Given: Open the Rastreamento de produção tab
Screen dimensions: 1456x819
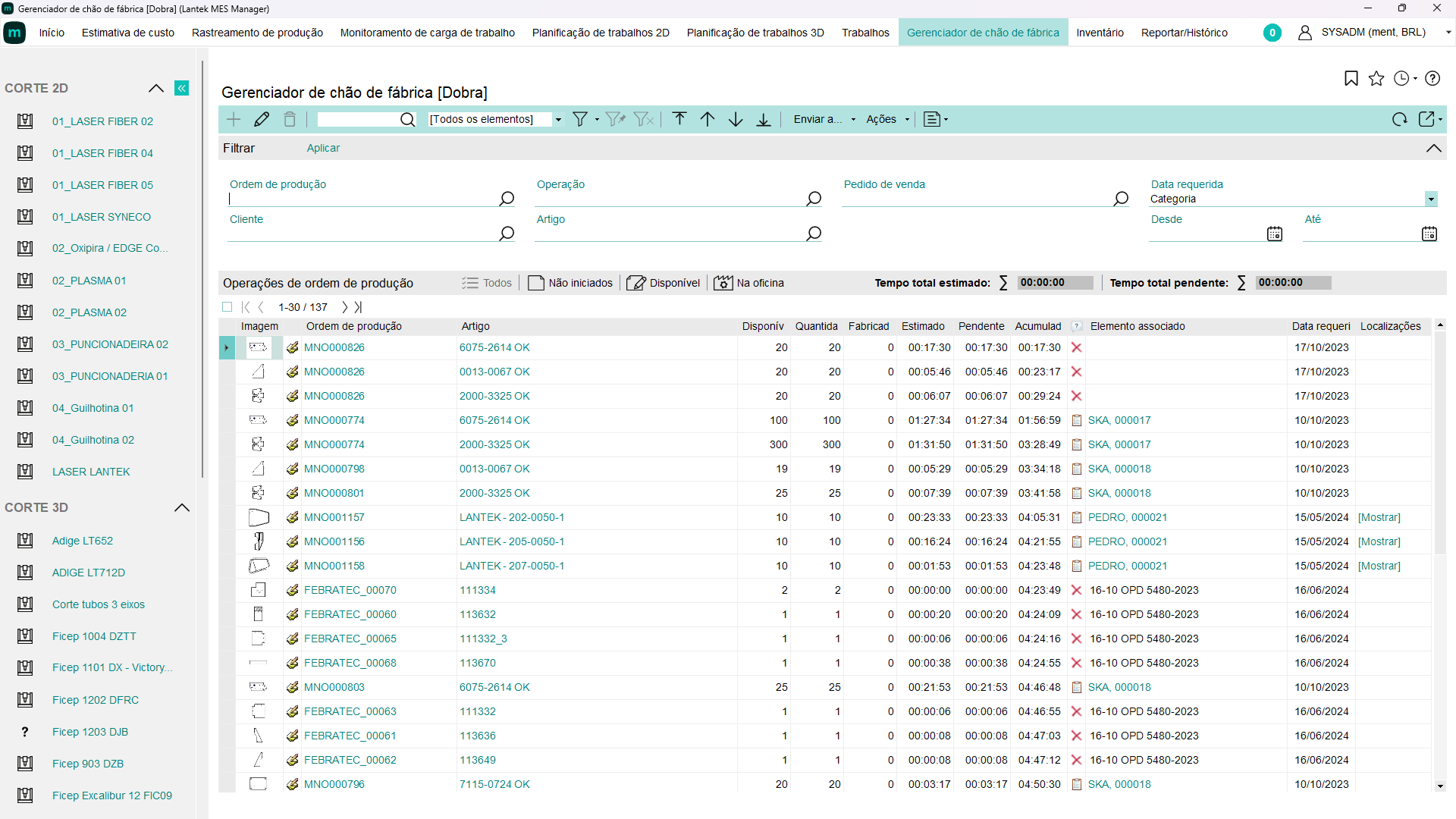Looking at the screenshot, I should click(x=257, y=33).
